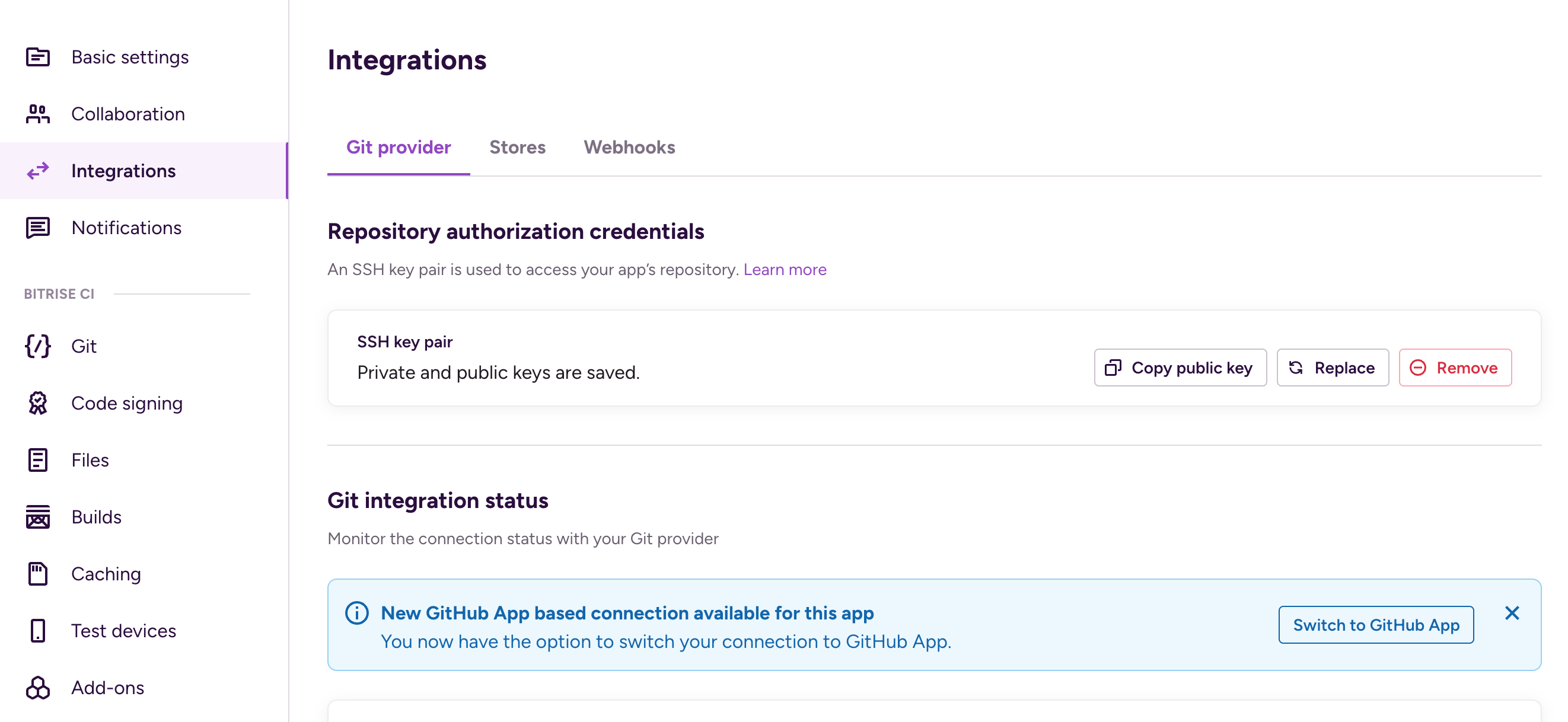Click the info icon in GitHub banner
1568x722 pixels.
point(356,612)
